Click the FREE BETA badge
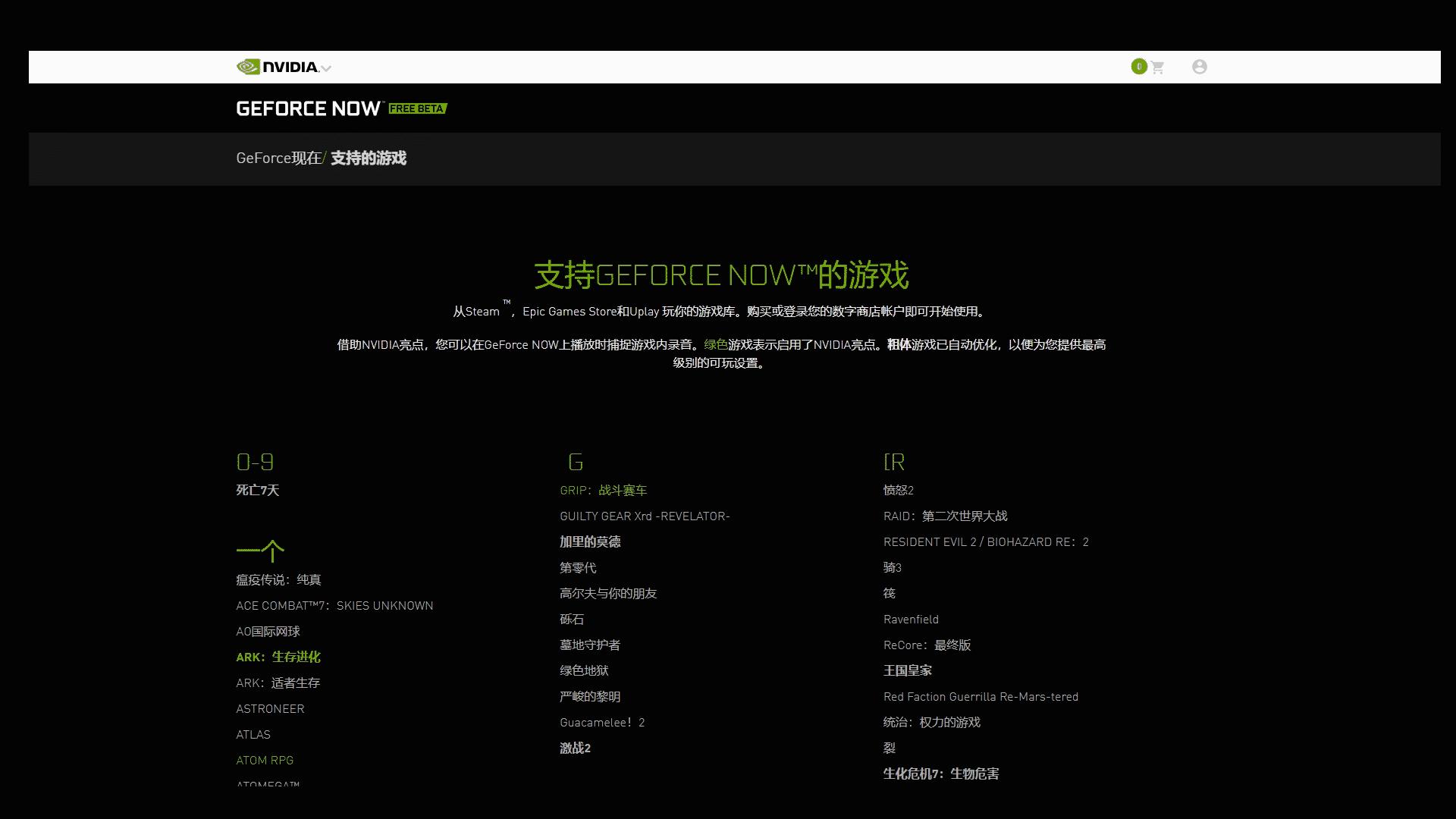This screenshot has width=1456, height=819. (x=416, y=108)
